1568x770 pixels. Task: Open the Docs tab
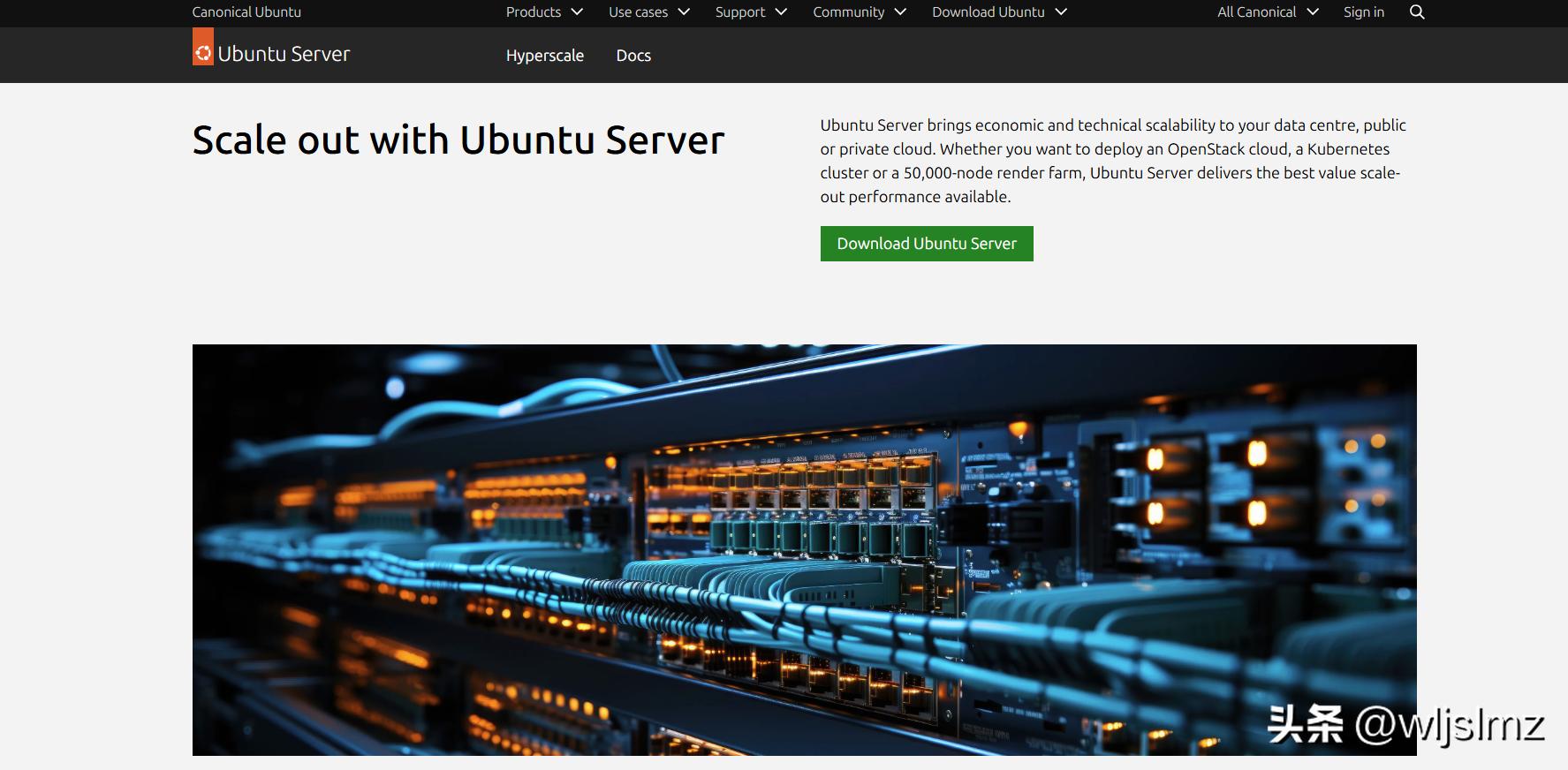[633, 56]
